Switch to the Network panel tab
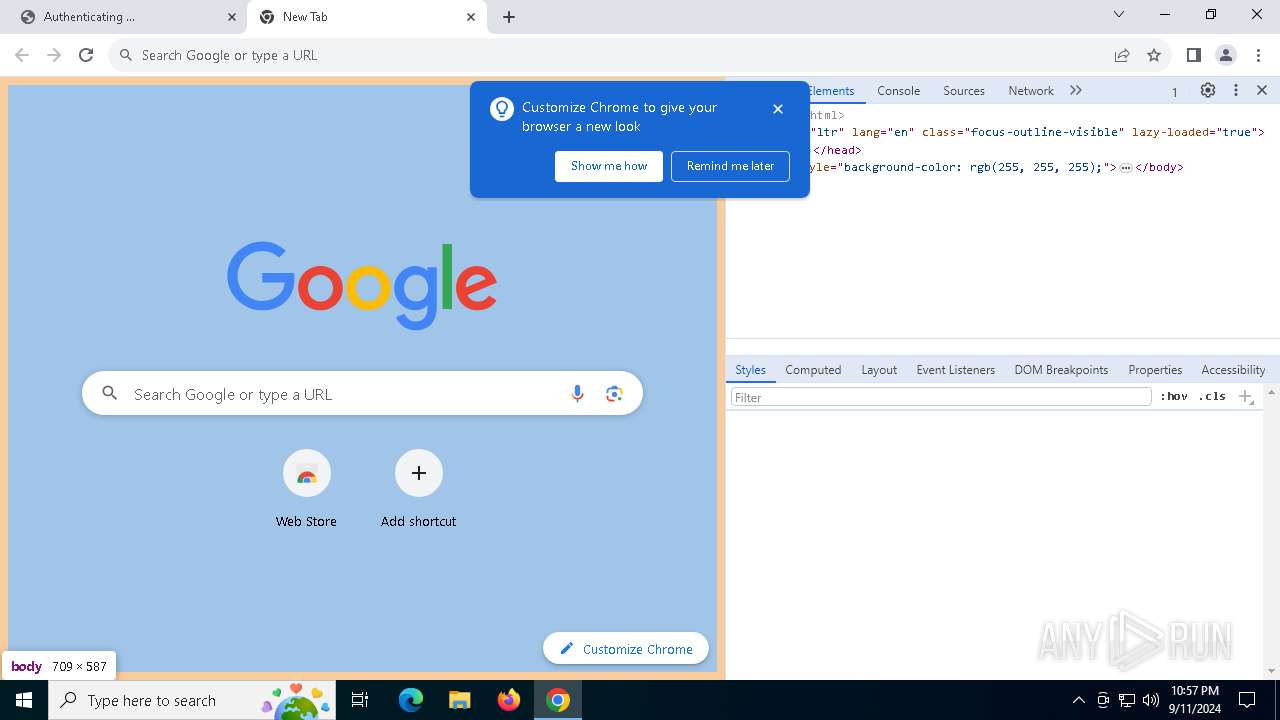The image size is (1280, 720). [x=1031, y=90]
